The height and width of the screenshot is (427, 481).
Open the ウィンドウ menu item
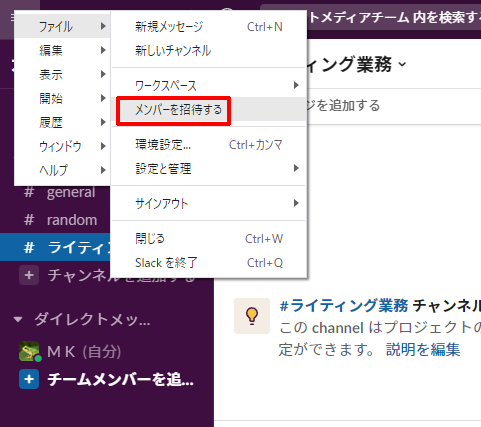click(x=62, y=146)
